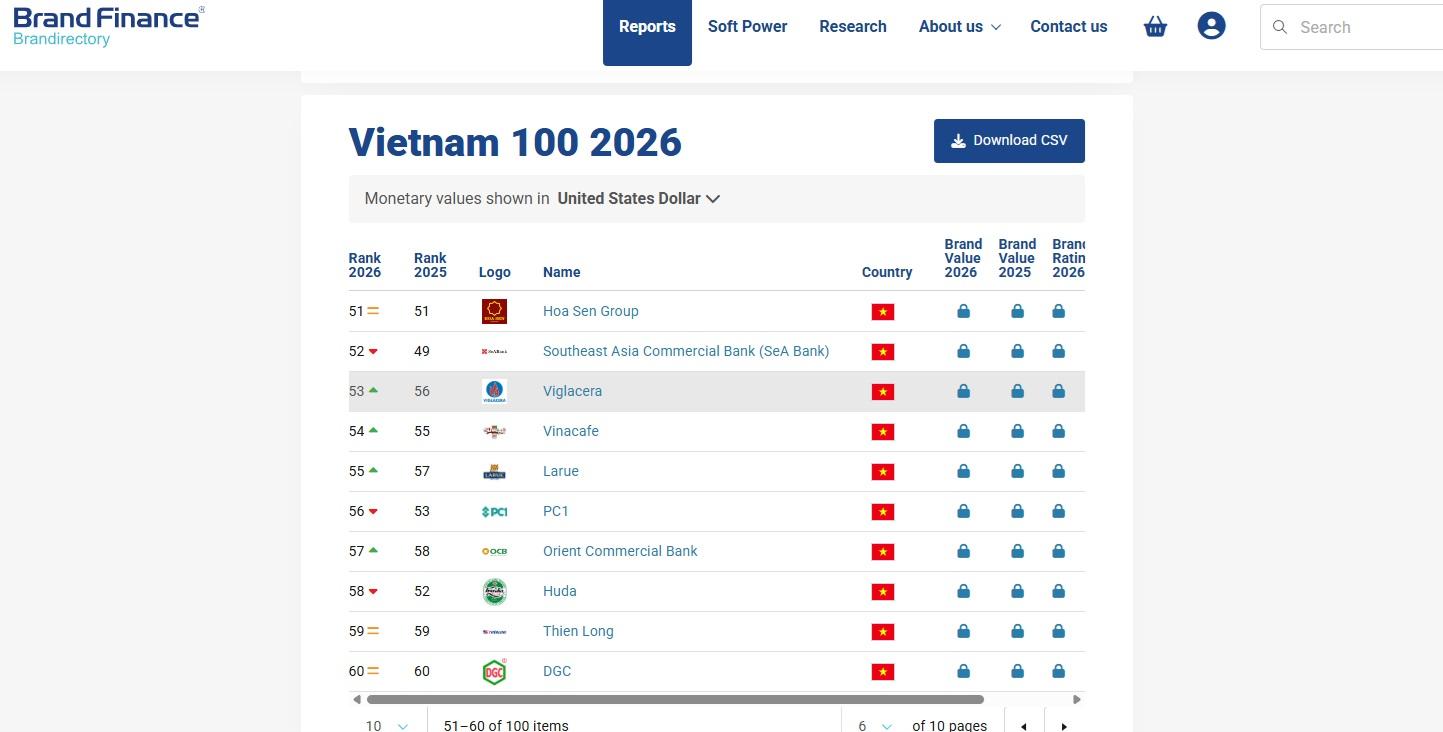
Task: Click the Viglacera logo
Action: coord(494,391)
